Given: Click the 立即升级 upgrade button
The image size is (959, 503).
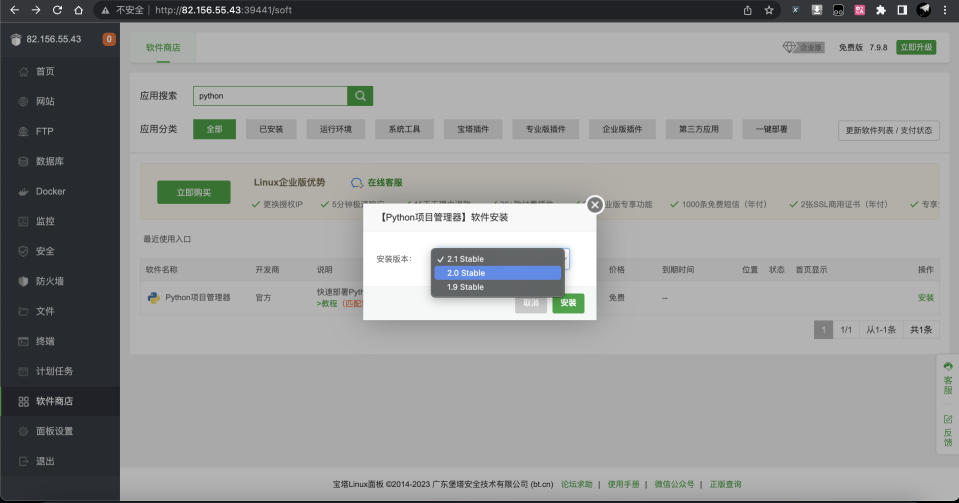Looking at the screenshot, I should [x=916, y=47].
